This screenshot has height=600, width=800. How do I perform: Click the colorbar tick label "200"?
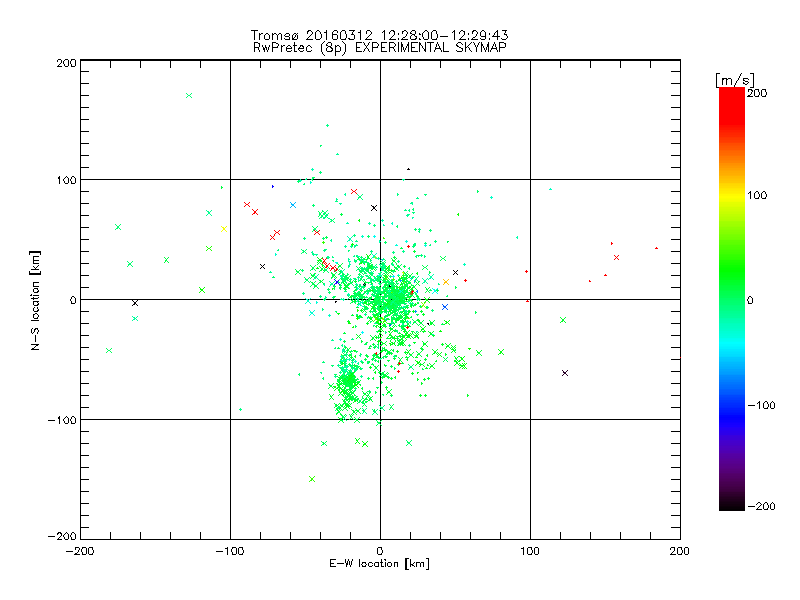click(x=757, y=93)
